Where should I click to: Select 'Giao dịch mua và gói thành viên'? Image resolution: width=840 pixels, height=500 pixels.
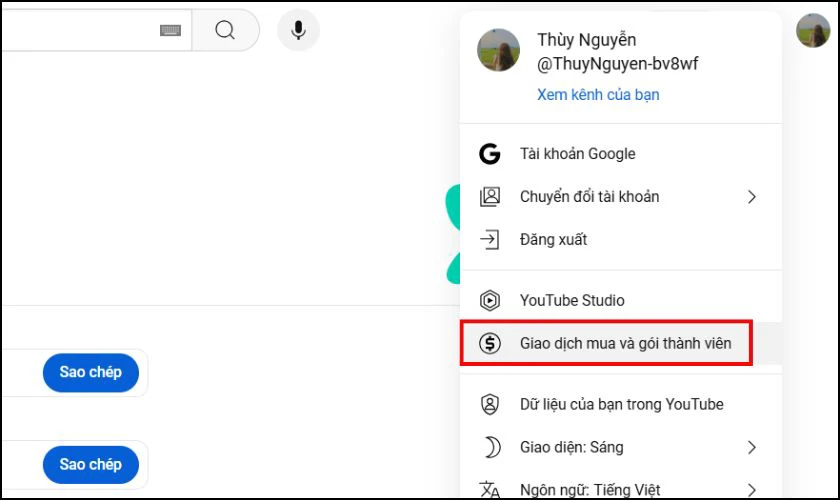coord(620,343)
